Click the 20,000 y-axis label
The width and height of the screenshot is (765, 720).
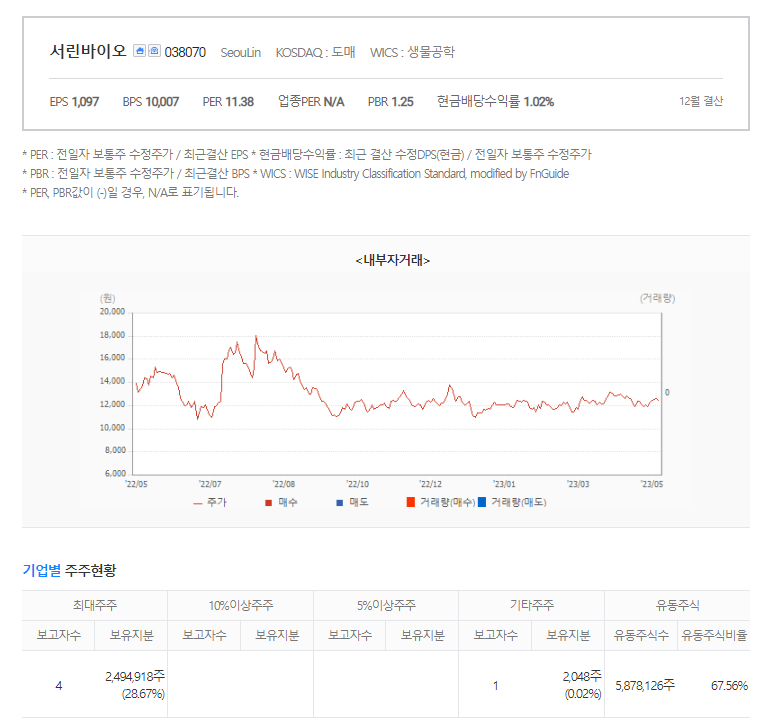click(x=112, y=312)
